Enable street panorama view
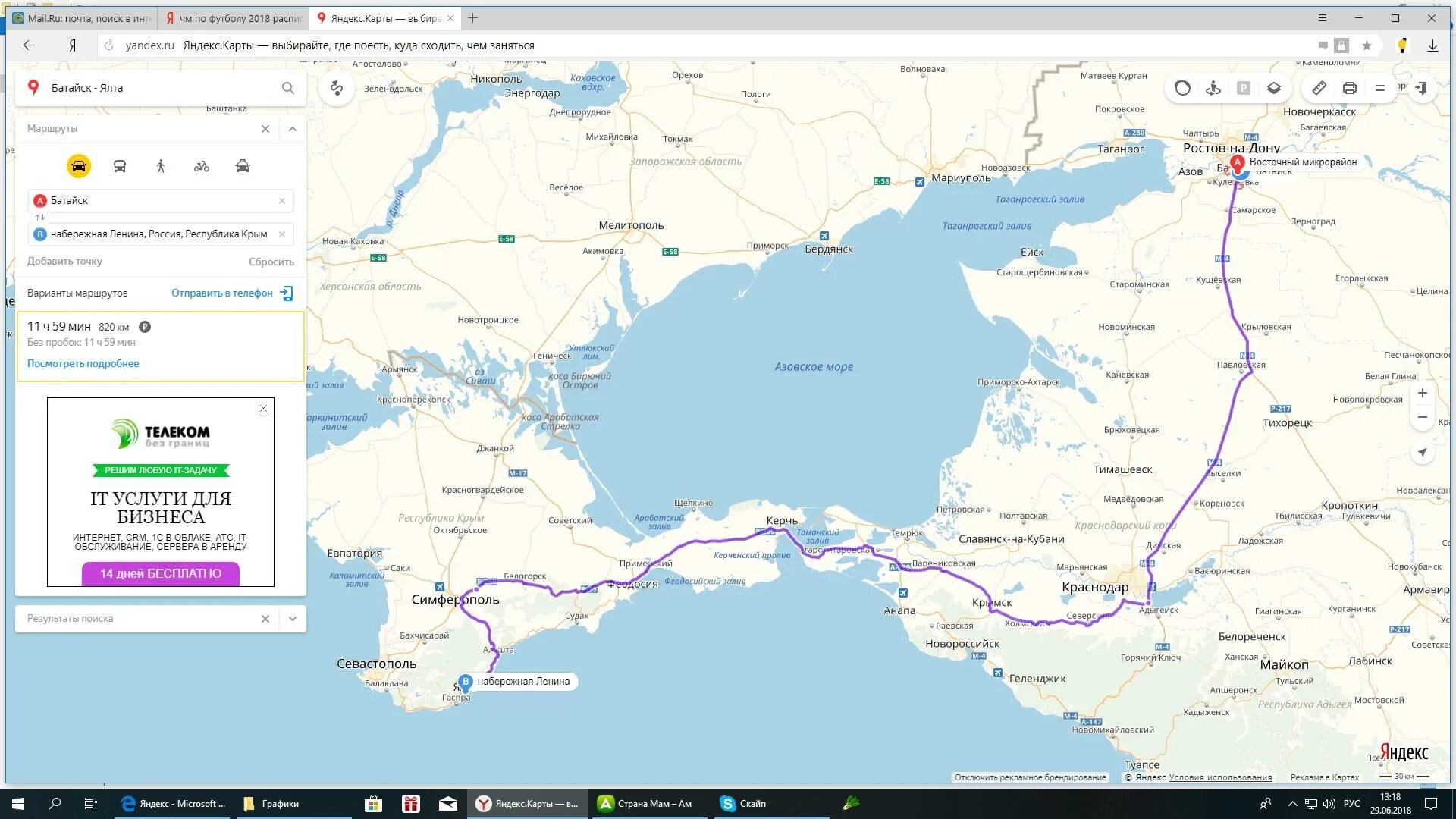The height and width of the screenshot is (819, 1456). [1213, 88]
